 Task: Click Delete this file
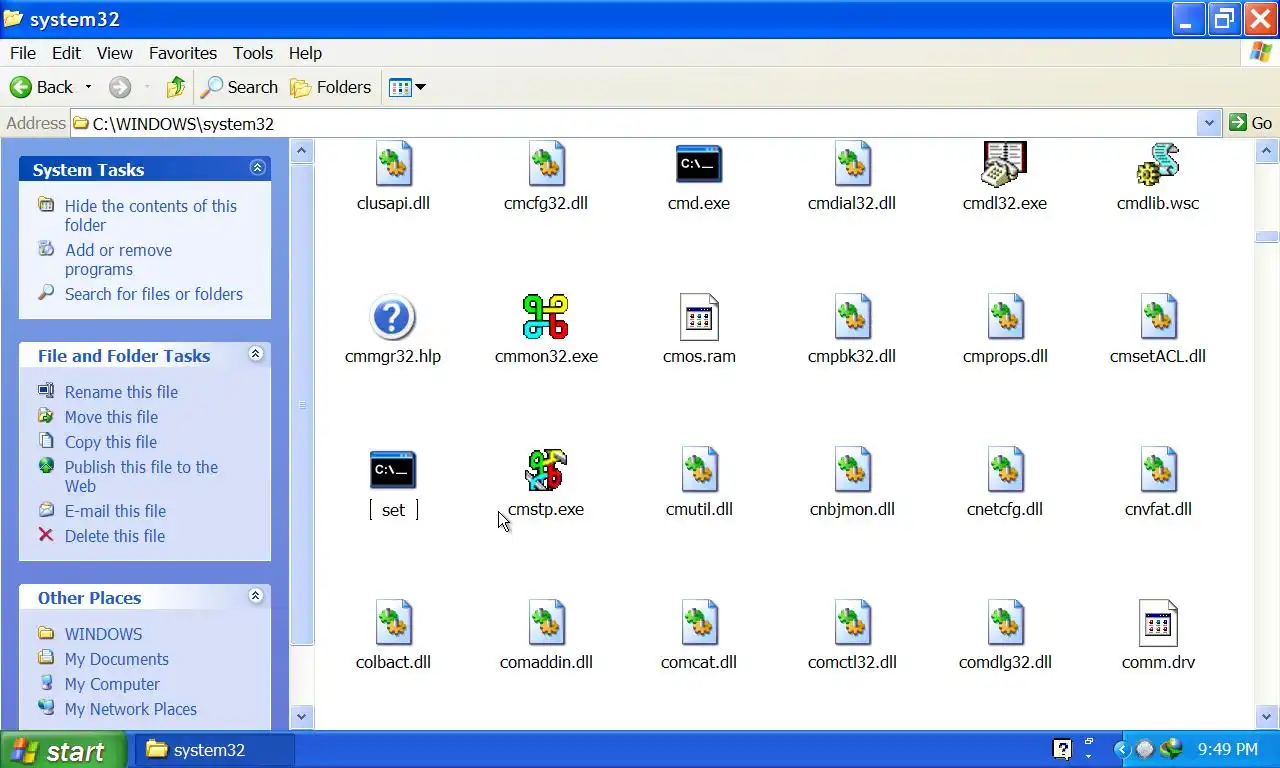tap(115, 536)
